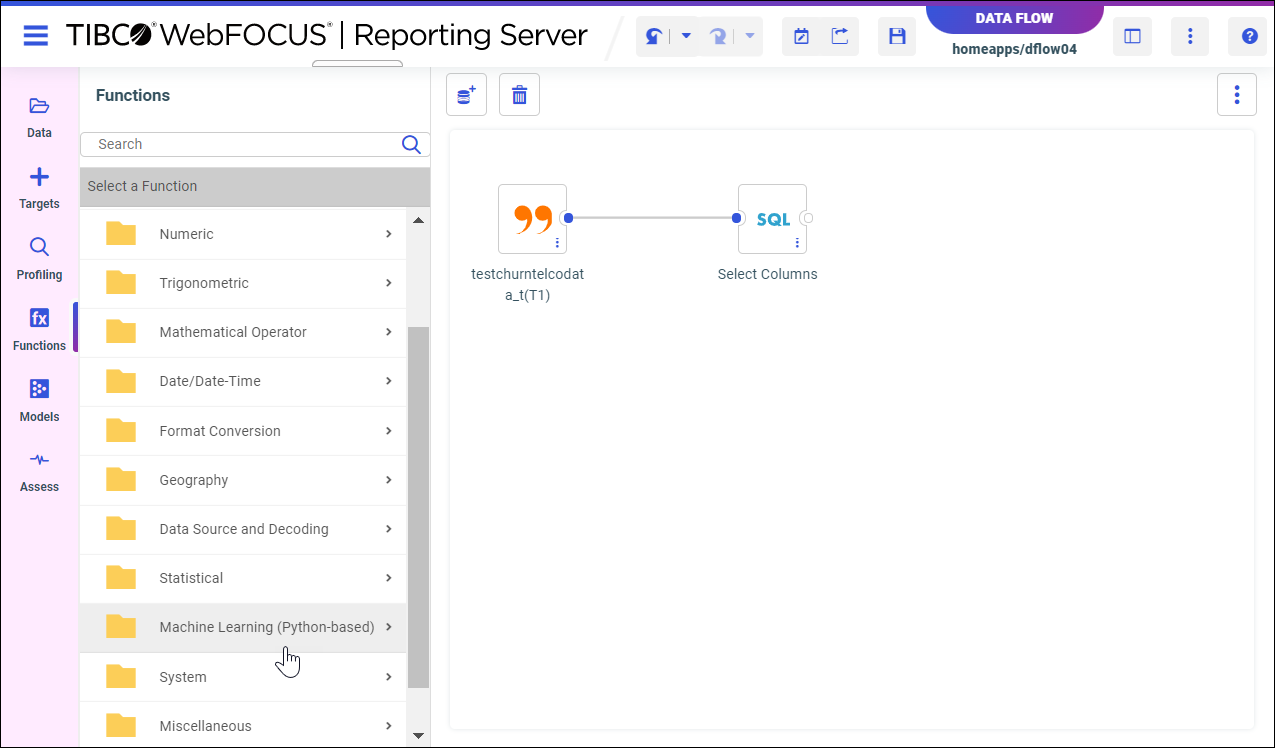Select the SQL Select Columns node
This screenshot has height=748, width=1275.
(x=772, y=219)
